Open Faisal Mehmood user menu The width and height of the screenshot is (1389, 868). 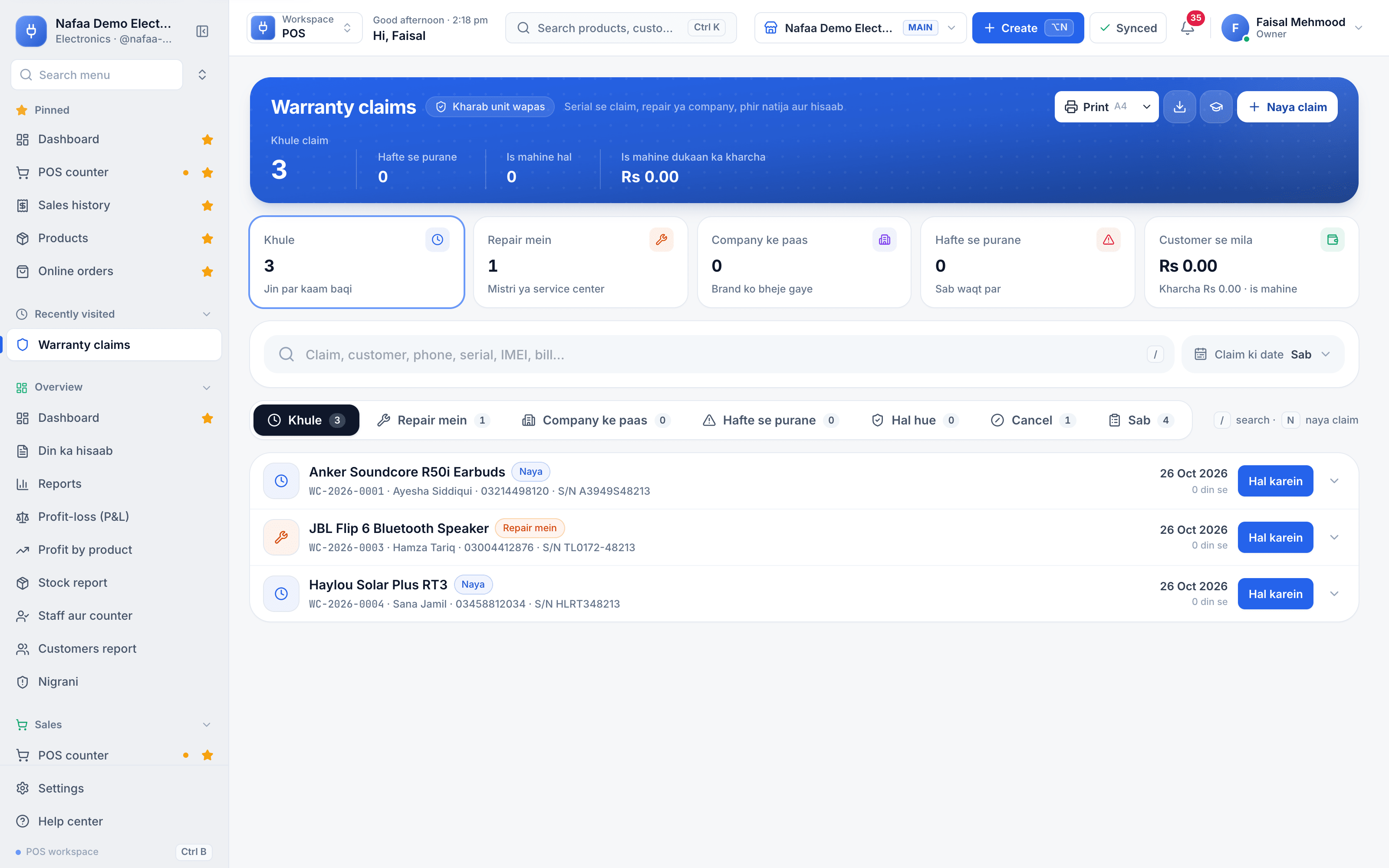point(1293,27)
